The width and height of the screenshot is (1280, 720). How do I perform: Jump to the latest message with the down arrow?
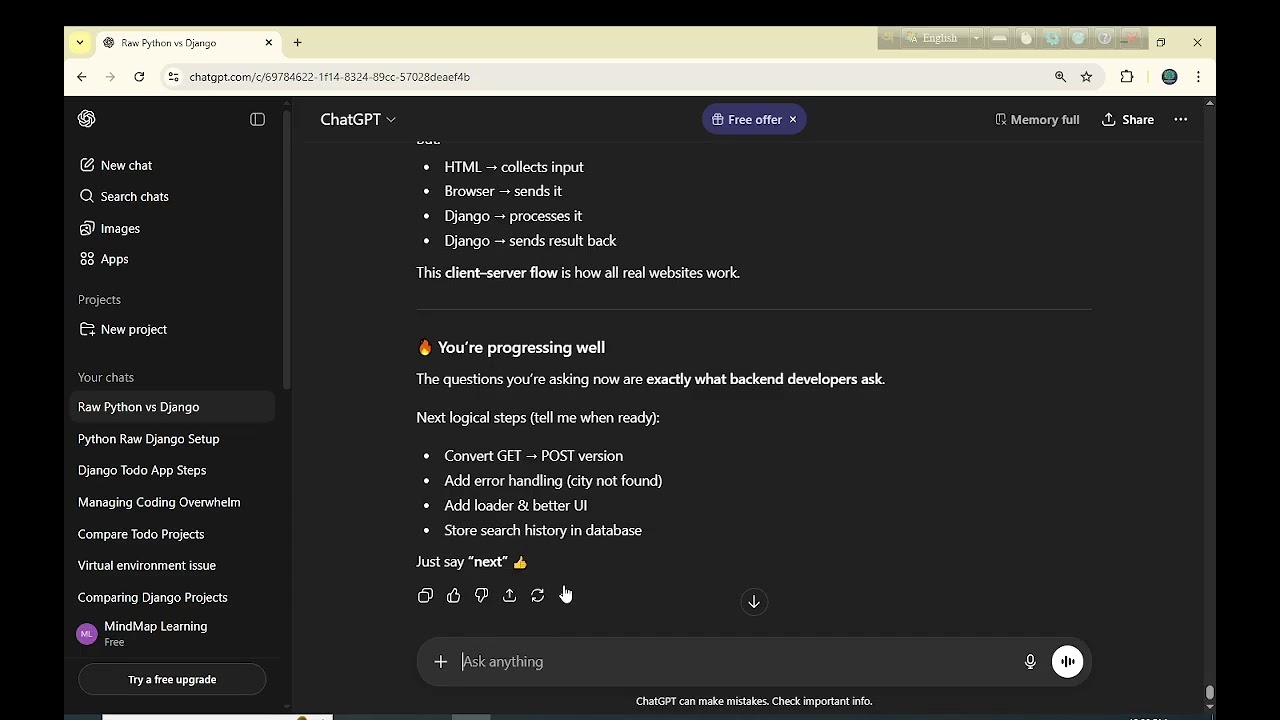tap(754, 601)
